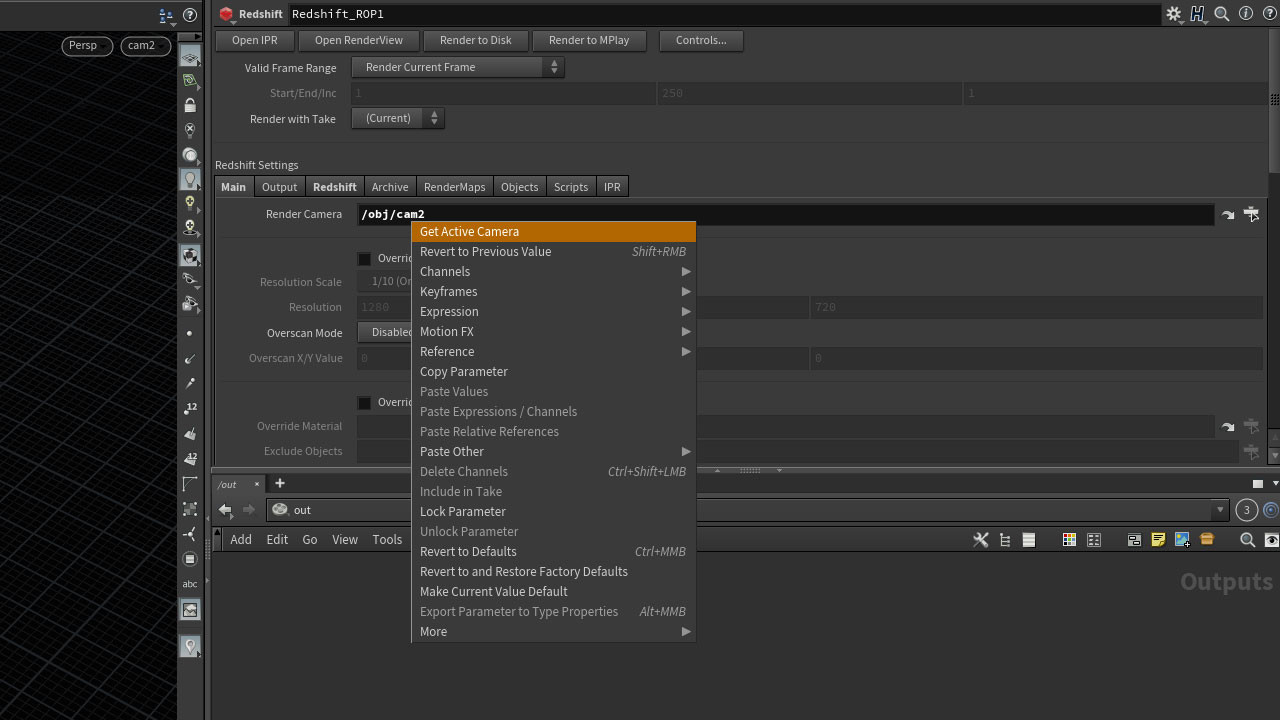Open the Valid Frame Range dropdown
Image resolution: width=1280 pixels, height=720 pixels.
tap(457, 67)
